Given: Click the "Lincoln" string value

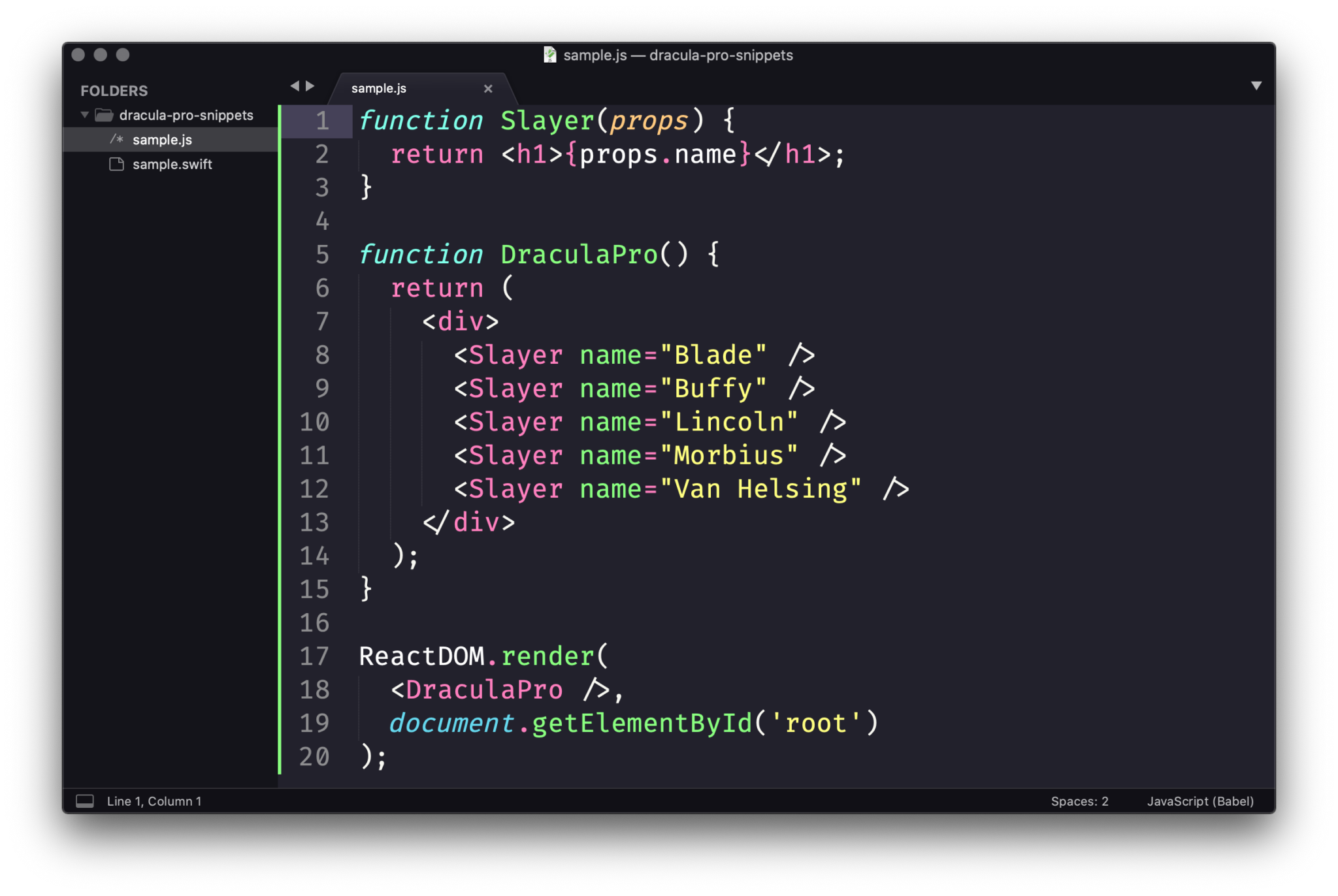Looking at the screenshot, I should click(729, 423).
